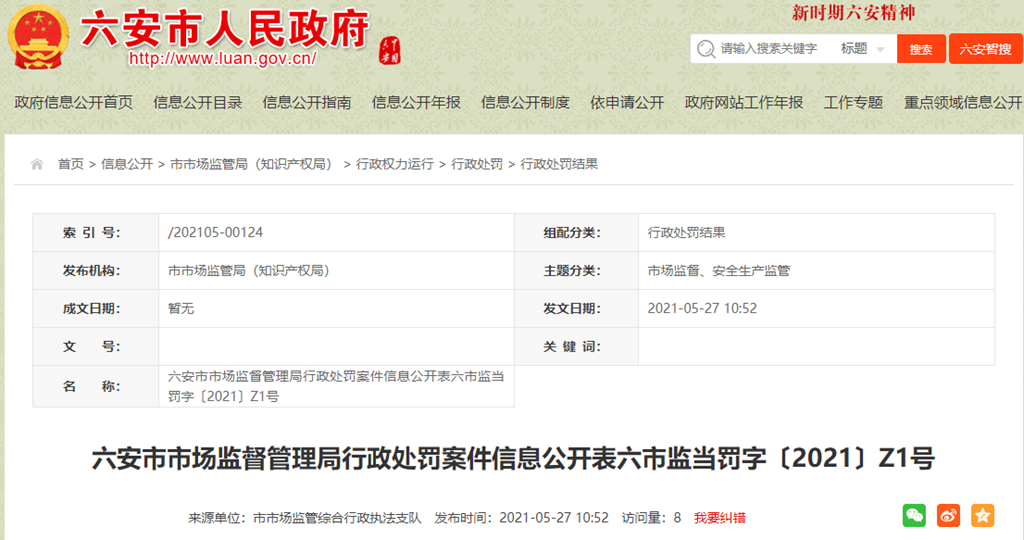Click the http://www.luan.gov.cn/ URL text
Image resolution: width=1024 pixels, height=540 pixels.
[x=223, y=59]
